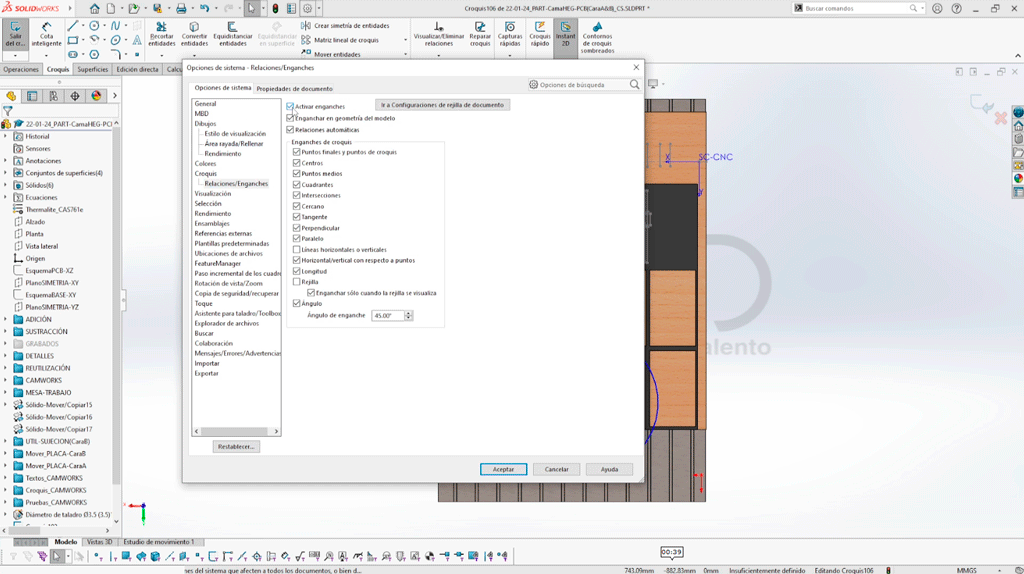Viewport: 1024px width, 574px height.
Task: Select Cota inteligente tool
Action: (x=46, y=34)
